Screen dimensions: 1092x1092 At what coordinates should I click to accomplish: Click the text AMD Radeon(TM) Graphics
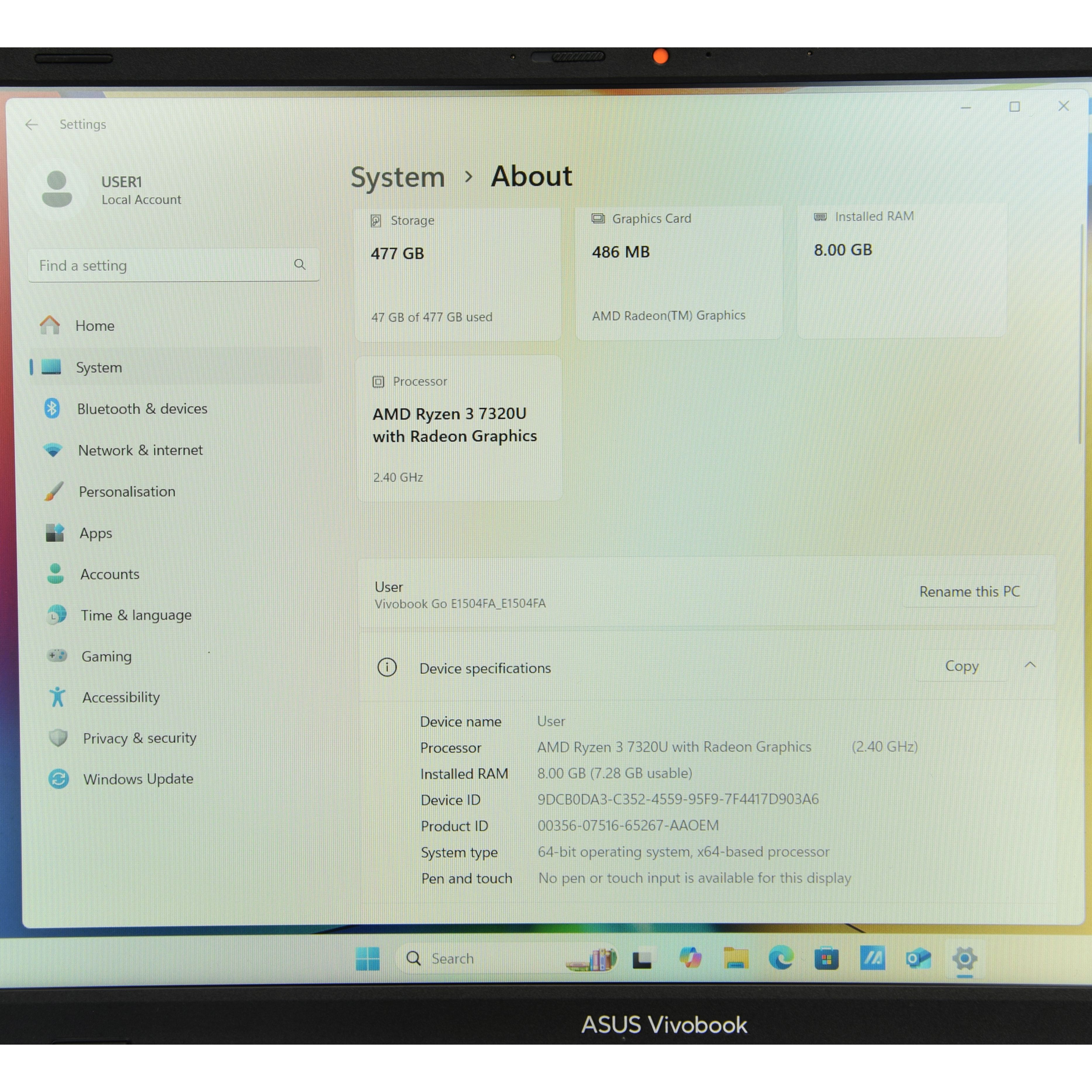(x=669, y=315)
